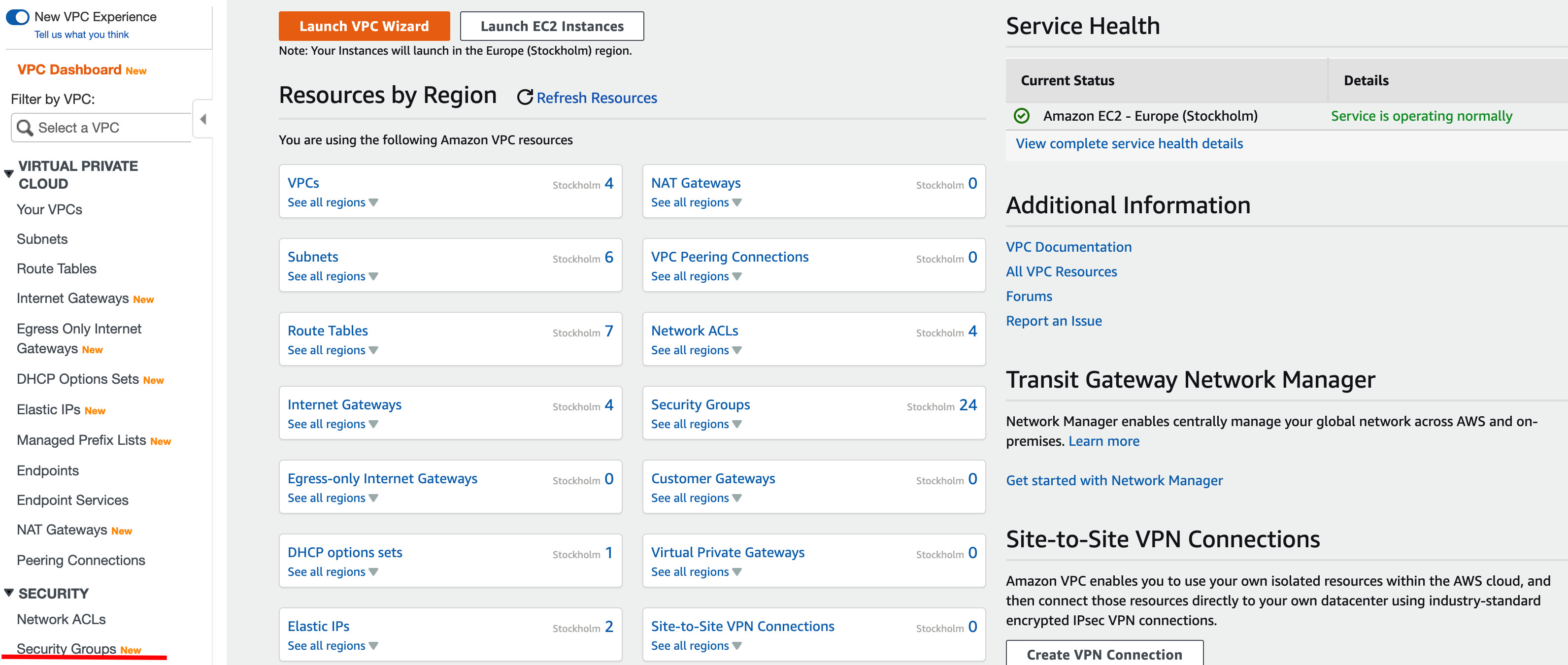Expand See all regions under Site-to-Site VPN Connections
1568x665 pixels.
click(x=697, y=645)
